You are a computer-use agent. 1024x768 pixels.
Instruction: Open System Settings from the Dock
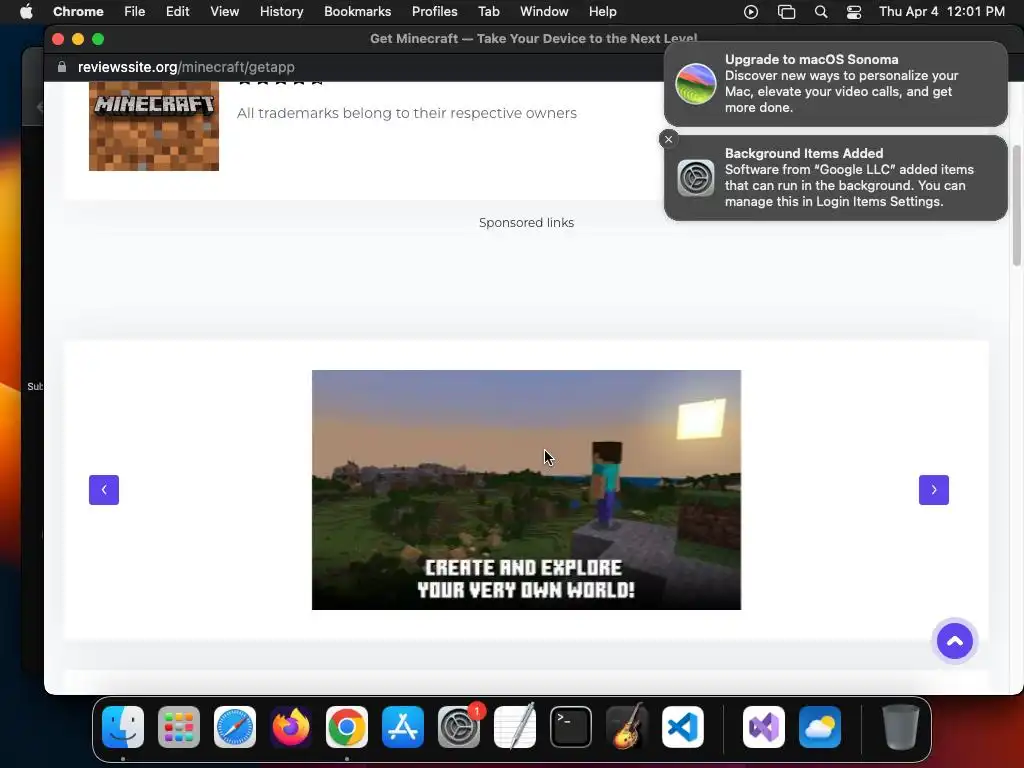[459, 727]
